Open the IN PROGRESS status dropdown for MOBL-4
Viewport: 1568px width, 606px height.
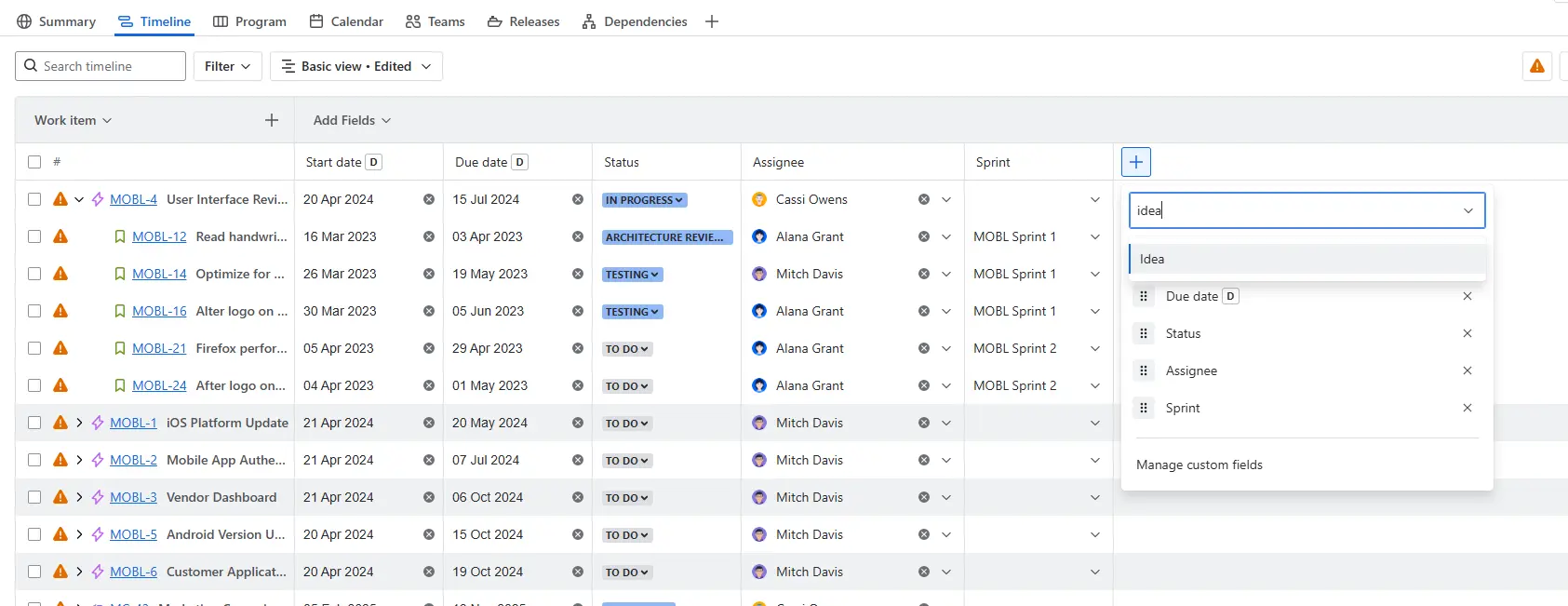644,199
